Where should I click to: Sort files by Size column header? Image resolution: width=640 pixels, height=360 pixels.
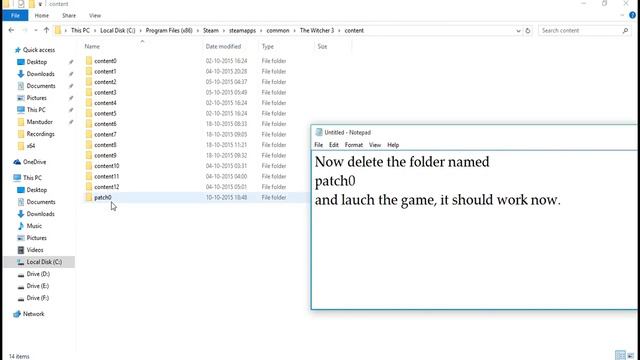(x=322, y=47)
